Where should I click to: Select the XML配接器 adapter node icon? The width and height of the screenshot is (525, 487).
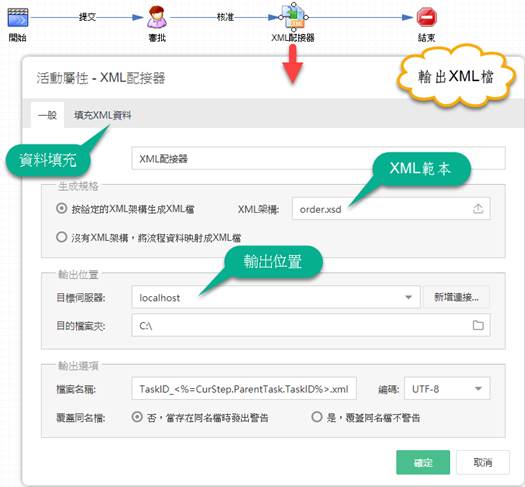click(294, 17)
